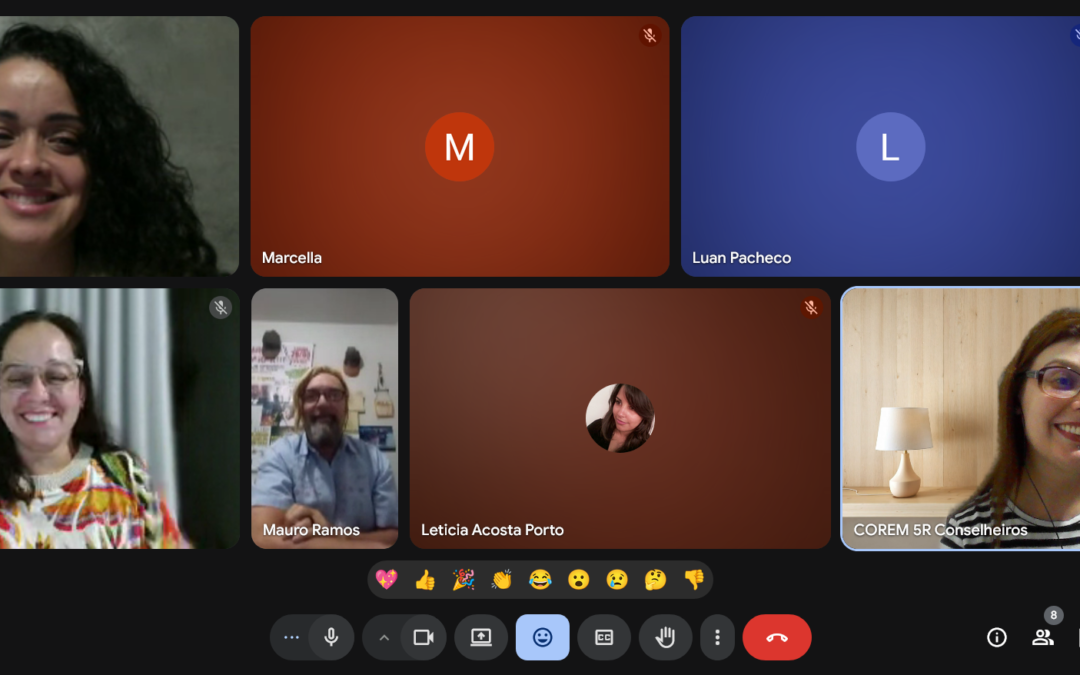Open the meeting details info icon
This screenshot has height=675, width=1080.
(x=997, y=638)
